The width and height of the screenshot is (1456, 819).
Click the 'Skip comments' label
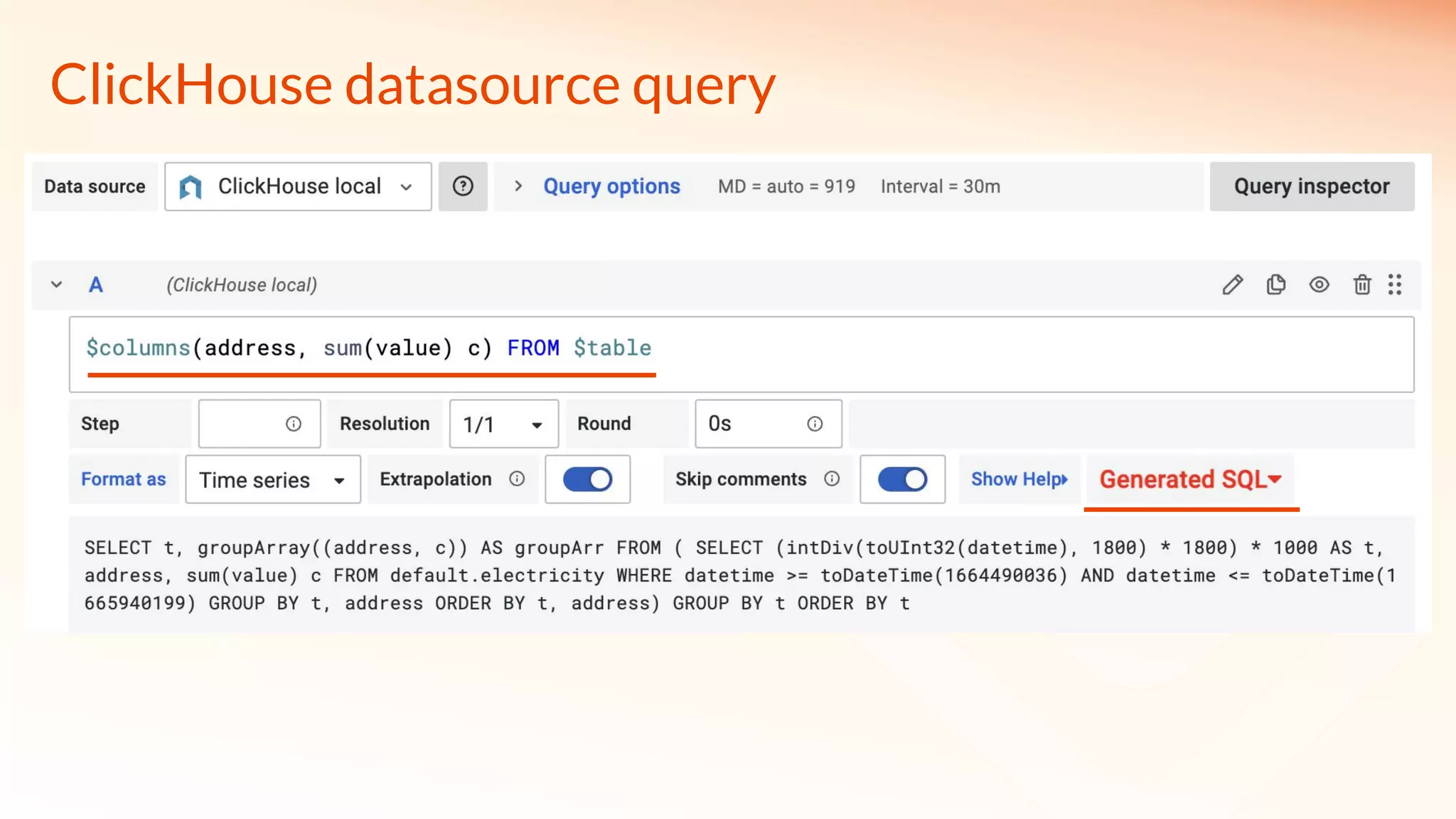741,479
